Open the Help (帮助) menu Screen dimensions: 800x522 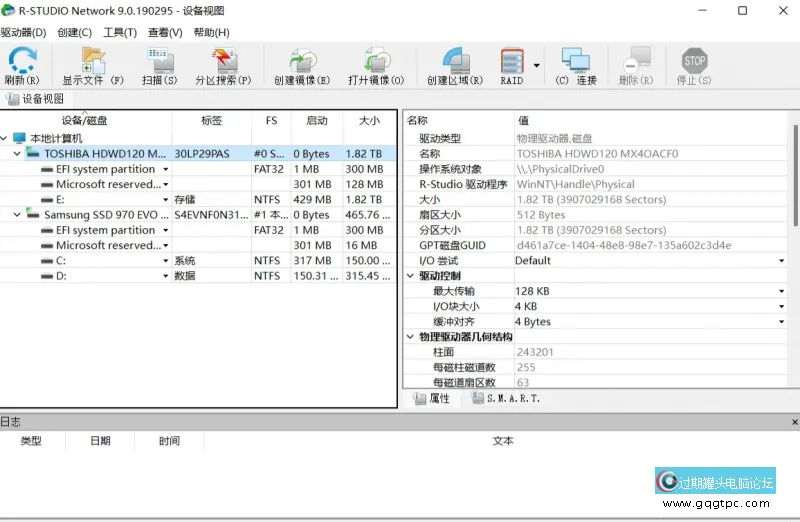pos(211,33)
